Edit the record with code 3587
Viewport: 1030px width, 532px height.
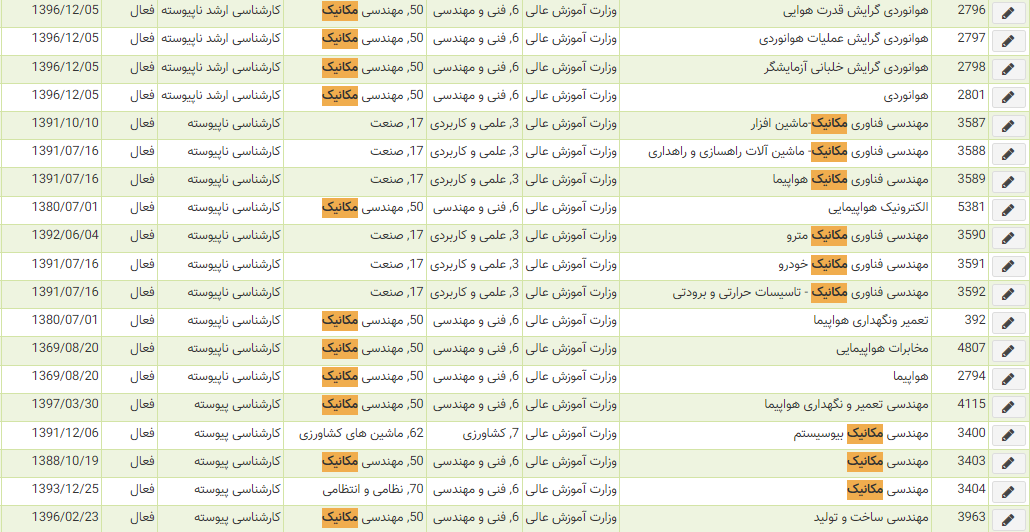pyautogui.click(x=1008, y=125)
